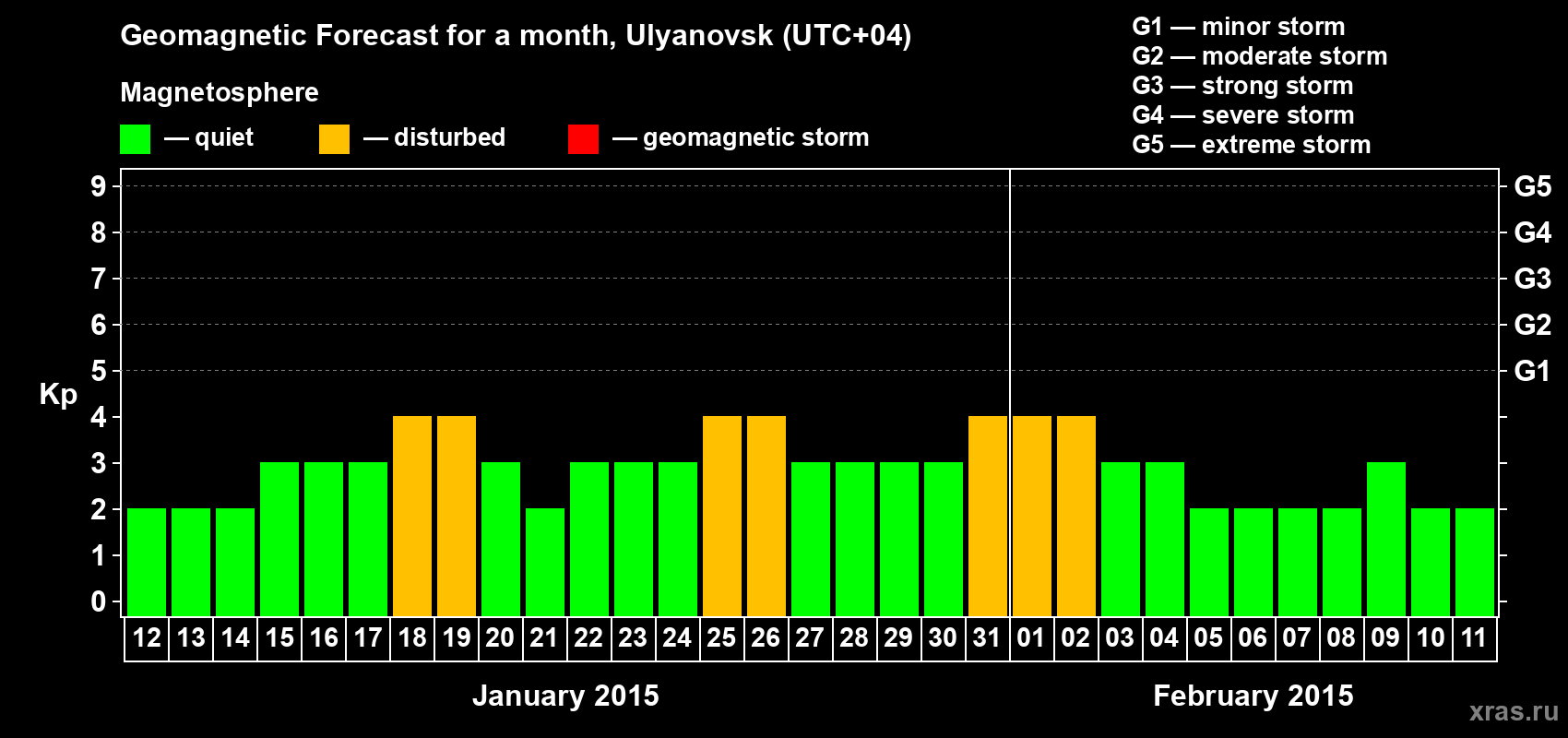
Task: Click the '— geomagnetic storm' legend label
Action: pyautogui.click(x=741, y=138)
